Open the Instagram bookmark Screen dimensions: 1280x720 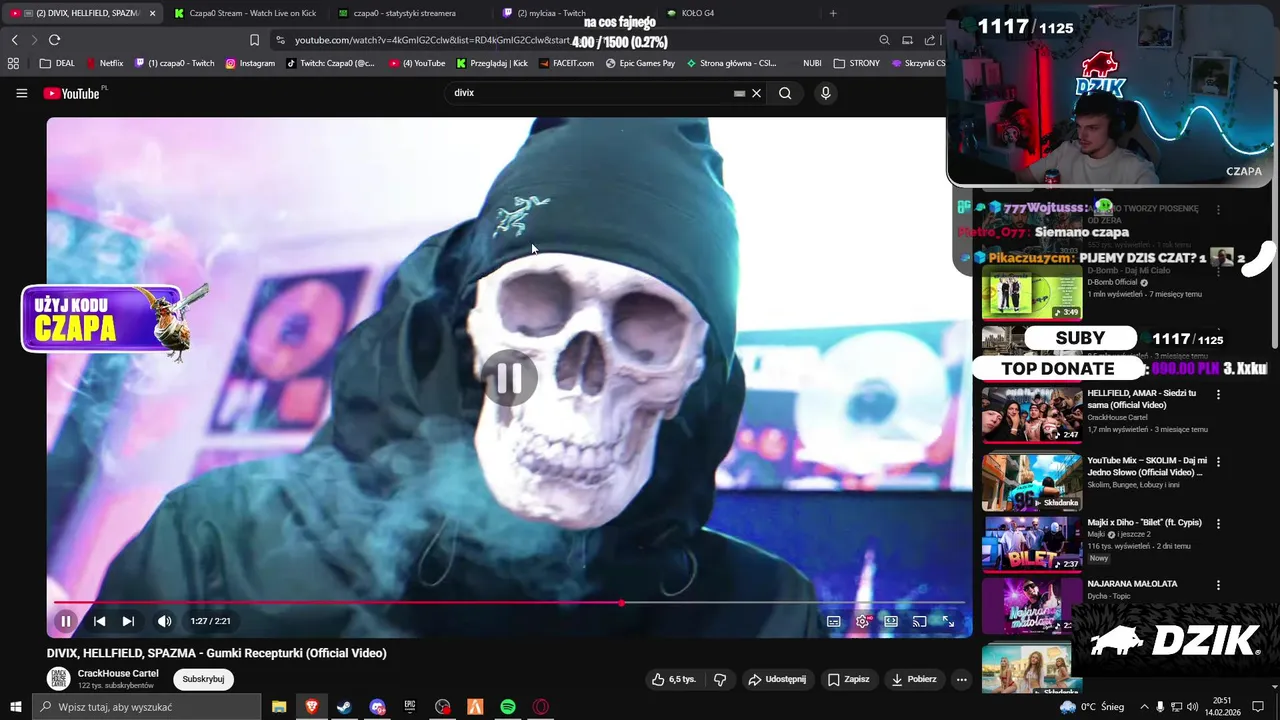[x=250, y=63]
